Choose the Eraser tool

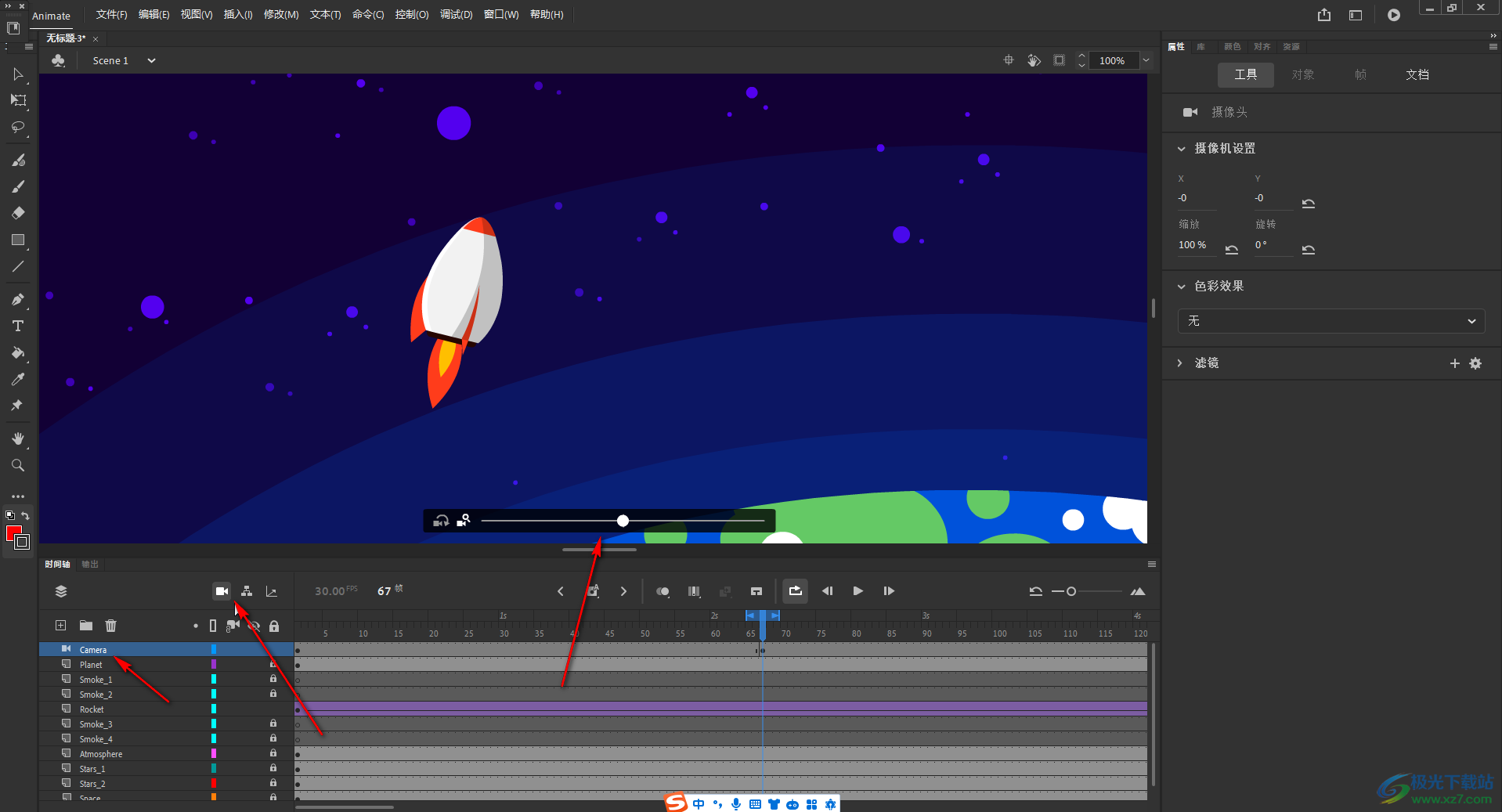18,213
